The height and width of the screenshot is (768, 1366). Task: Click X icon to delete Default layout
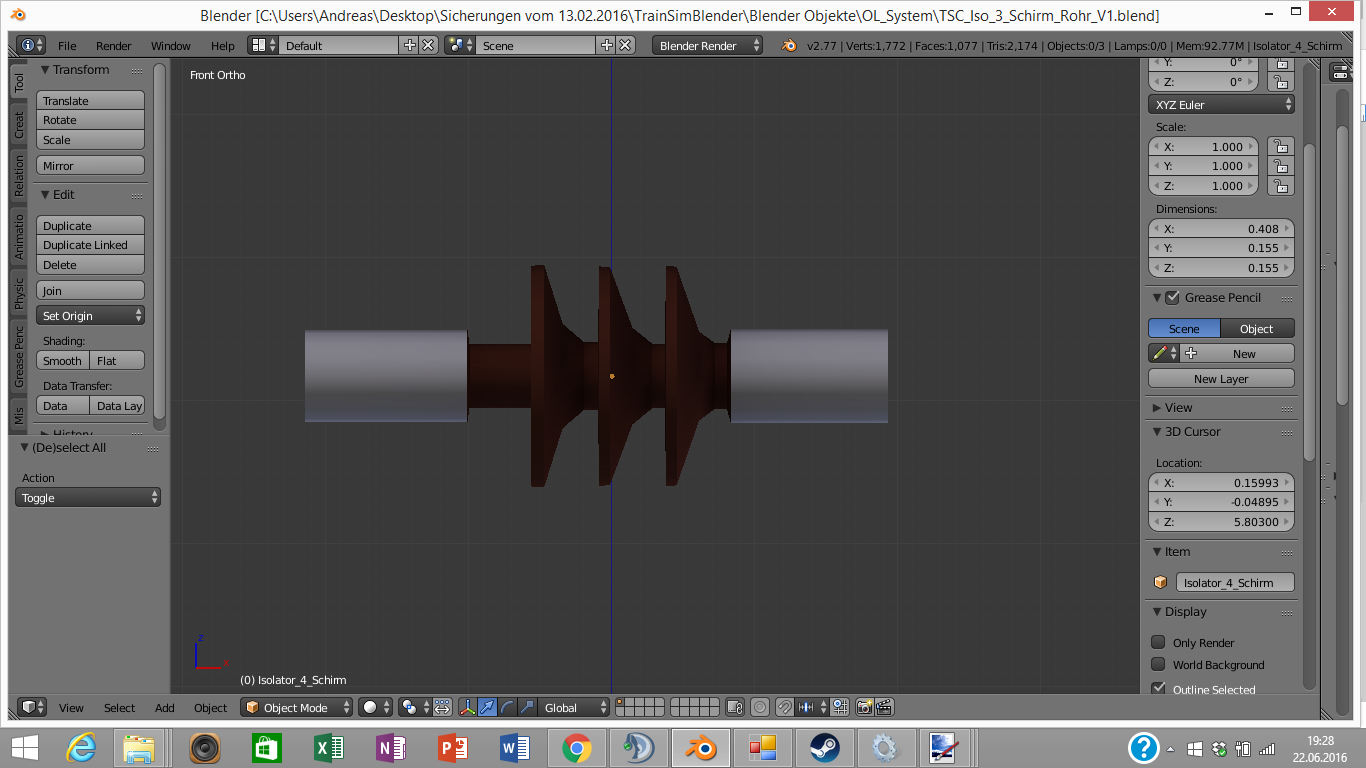point(428,46)
